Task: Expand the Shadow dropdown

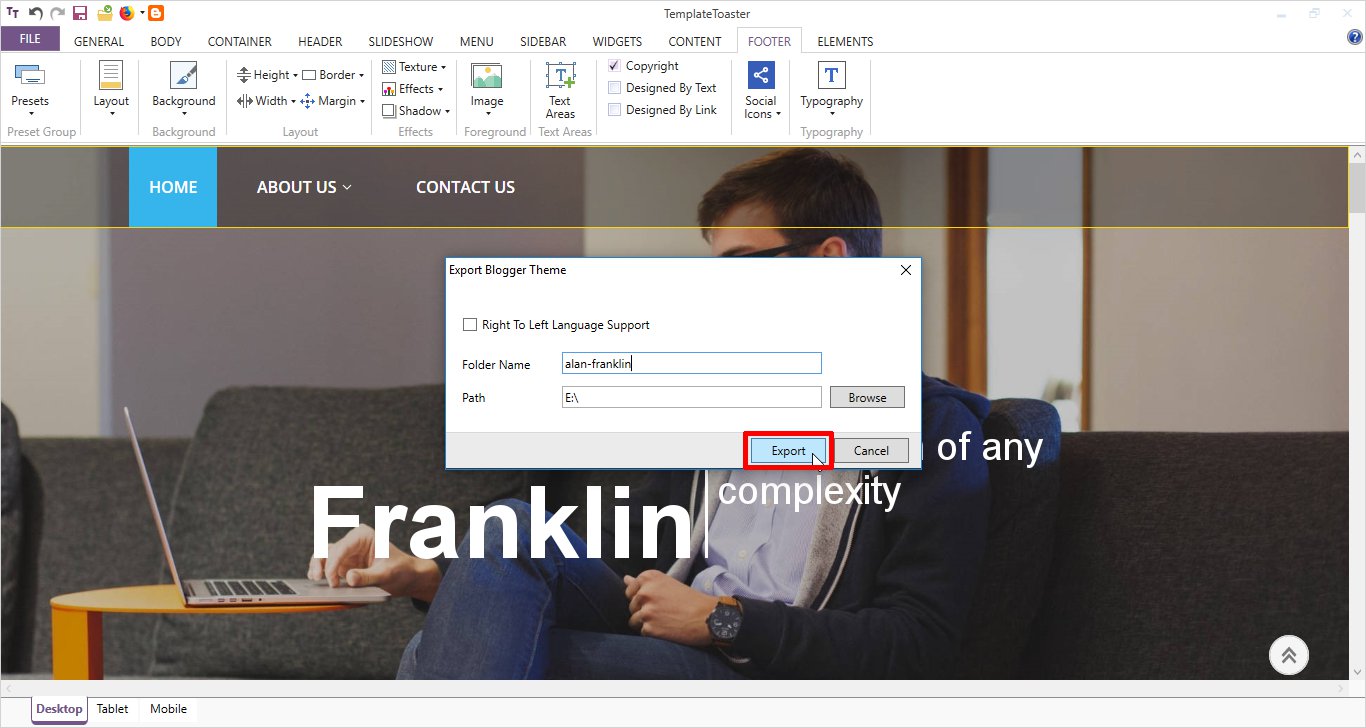Action: 417,111
